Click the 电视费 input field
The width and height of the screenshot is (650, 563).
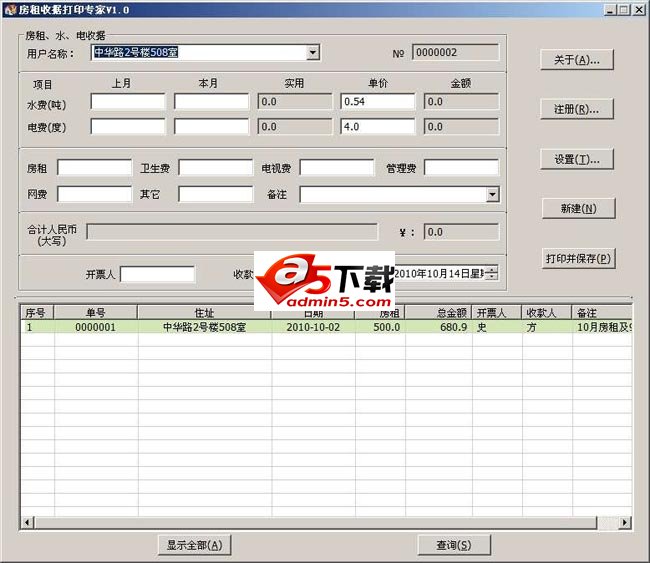tap(337, 168)
